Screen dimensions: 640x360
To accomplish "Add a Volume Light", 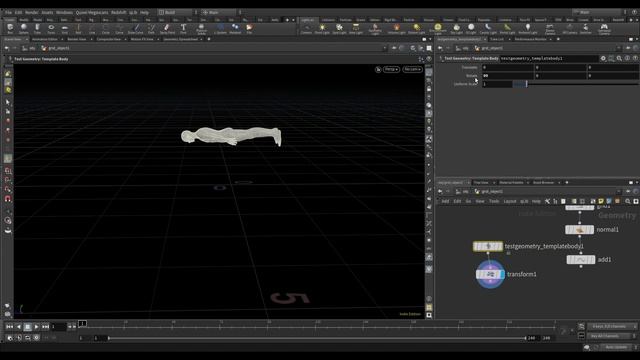I will pyautogui.click(x=396, y=29).
